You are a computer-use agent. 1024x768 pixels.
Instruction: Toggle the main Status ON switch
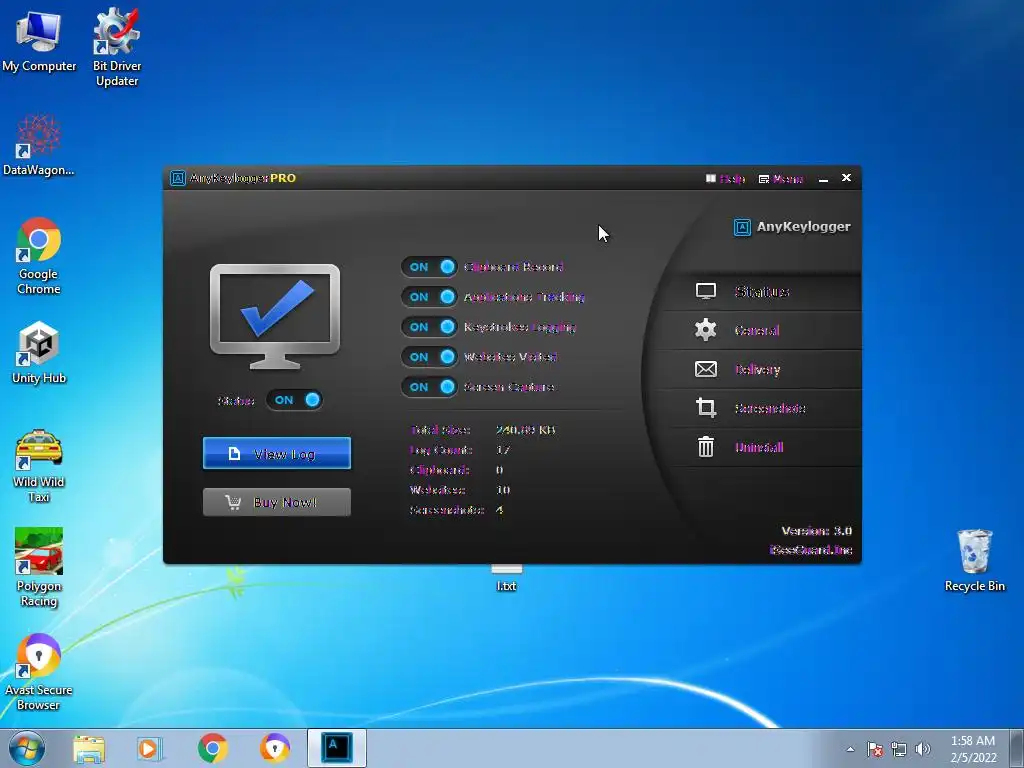(x=295, y=400)
